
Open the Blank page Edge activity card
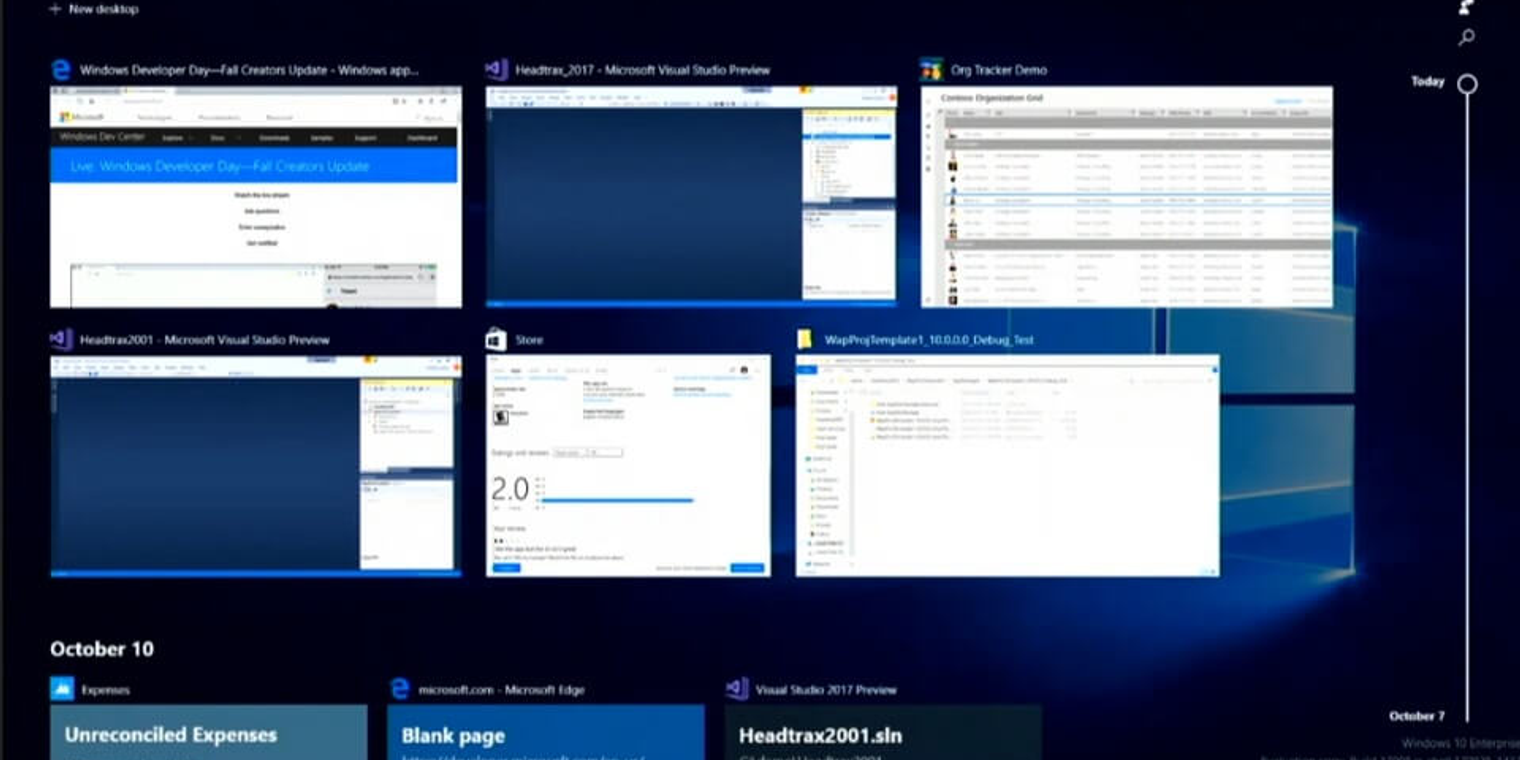(x=546, y=732)
